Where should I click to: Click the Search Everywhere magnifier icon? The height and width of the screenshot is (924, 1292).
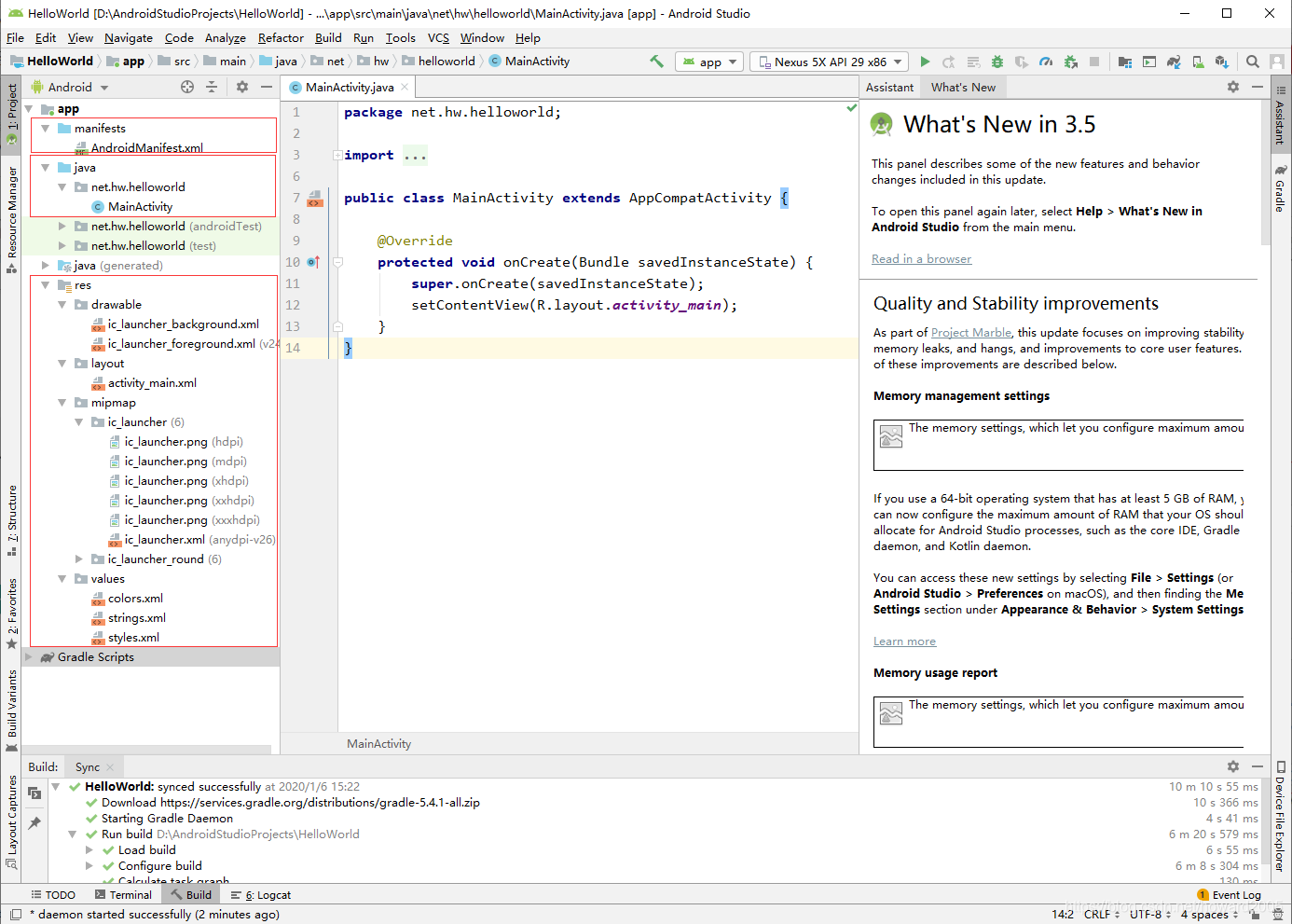pyautogui.click(x=1253, y=62)
